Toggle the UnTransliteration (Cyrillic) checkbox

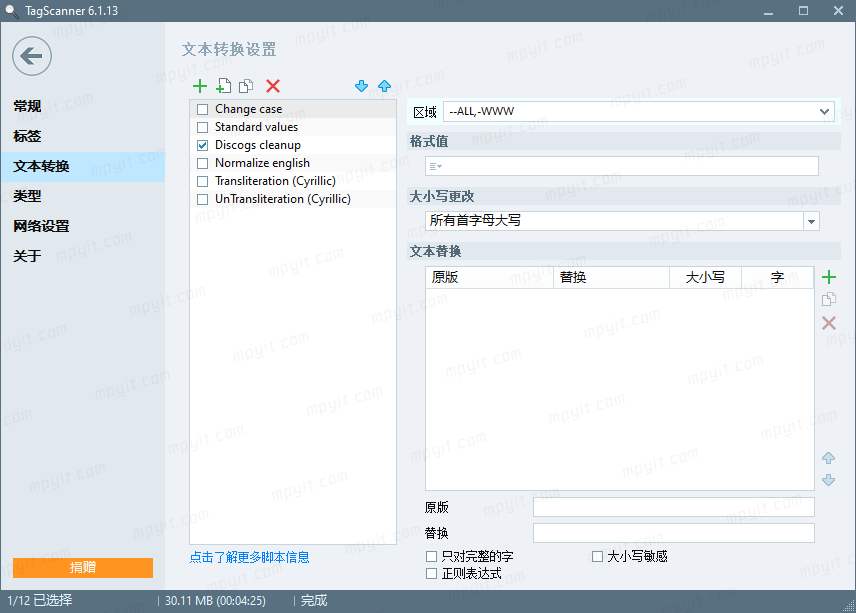(x=203, y=199)
